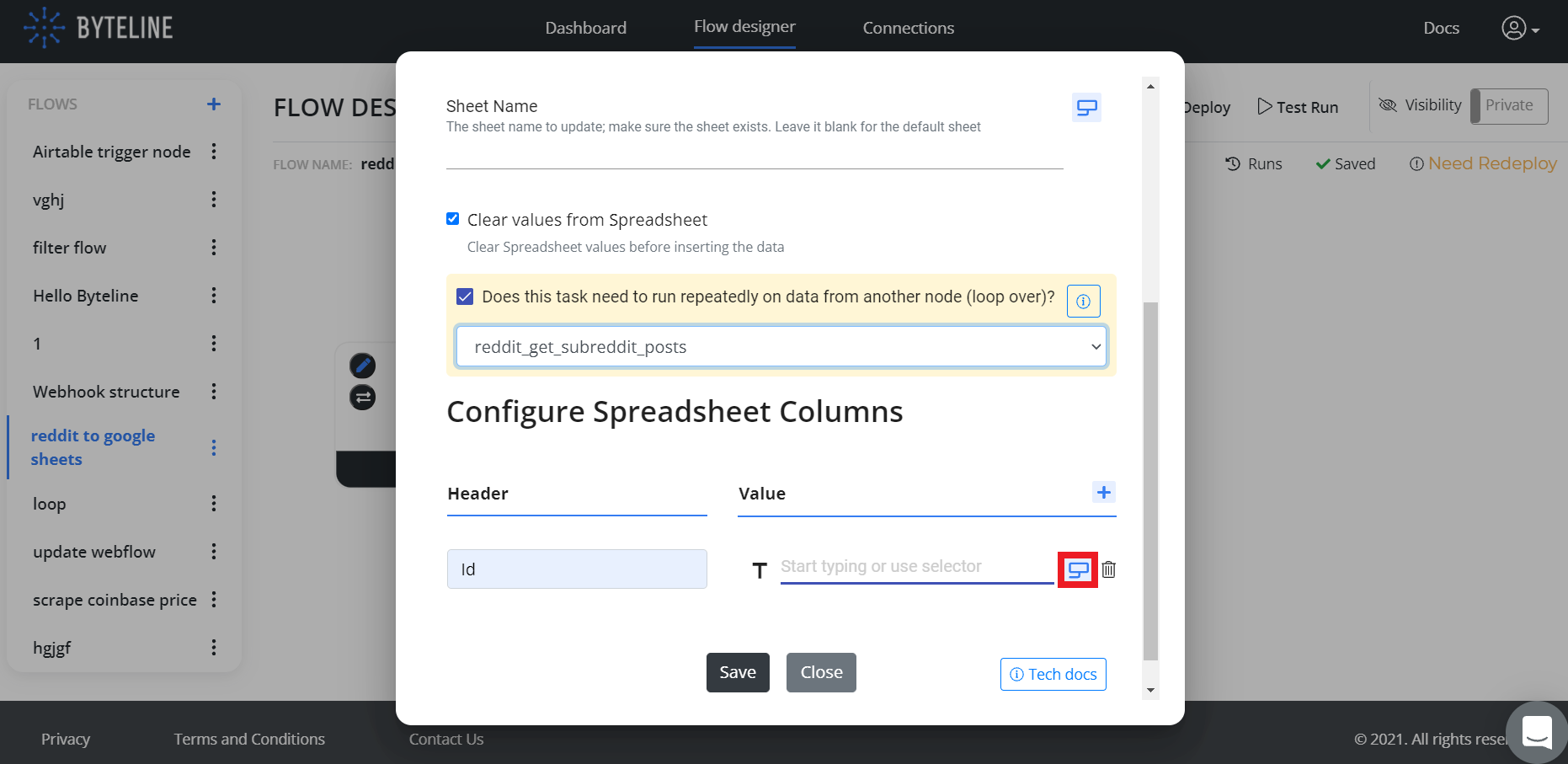The height and width of the screenshot is (764, 1568).
Task: Click Saved status indicator
Action: pos(1346,163)
